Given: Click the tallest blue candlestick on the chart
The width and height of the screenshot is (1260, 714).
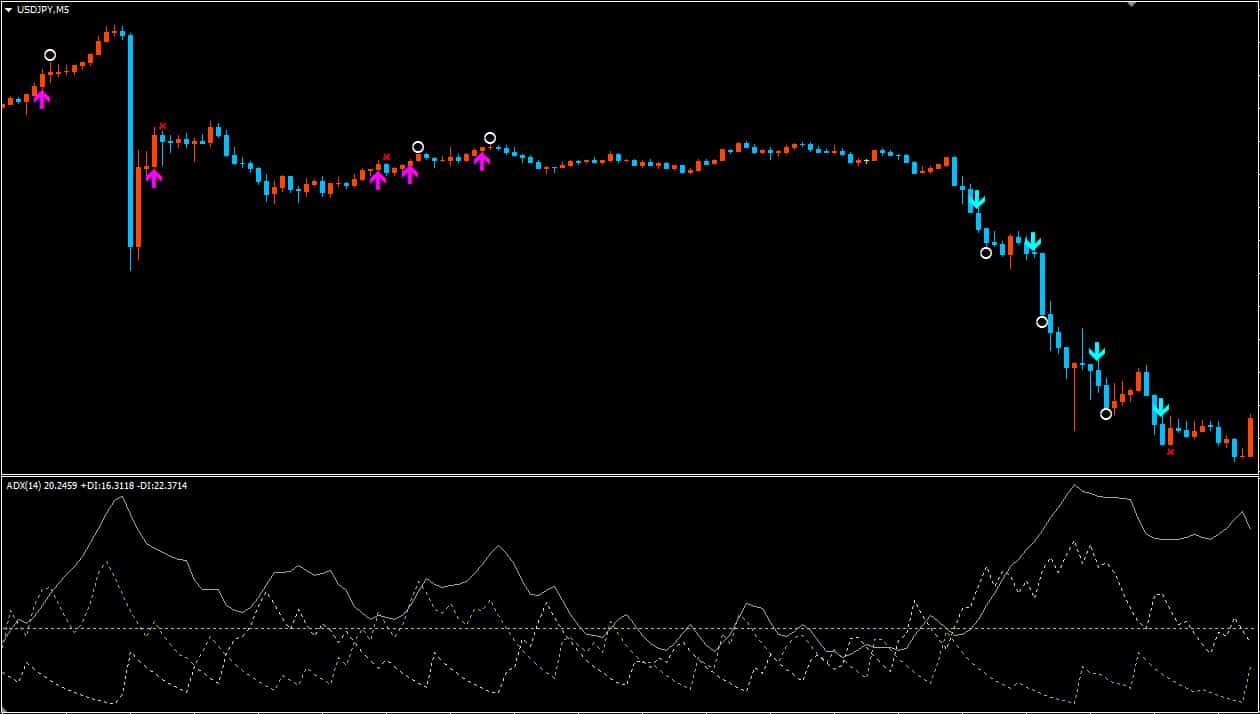Looking at the screenshot, I should coord(130,140).
